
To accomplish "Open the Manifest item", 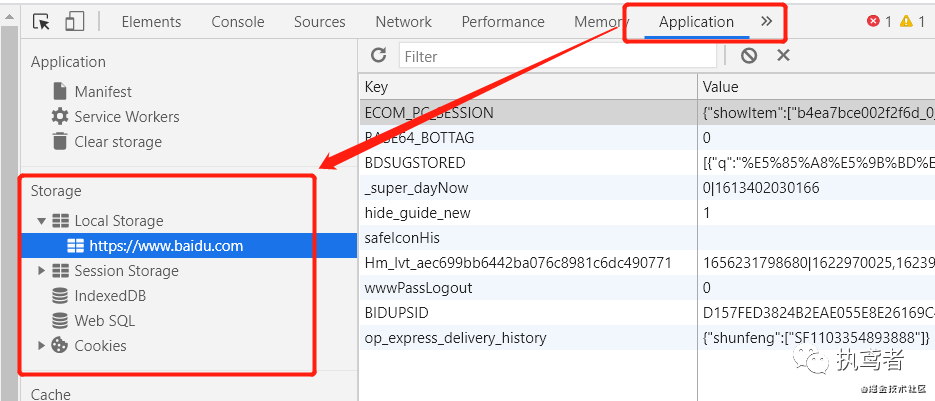I will pyautogui.click(x=102, y=92).
